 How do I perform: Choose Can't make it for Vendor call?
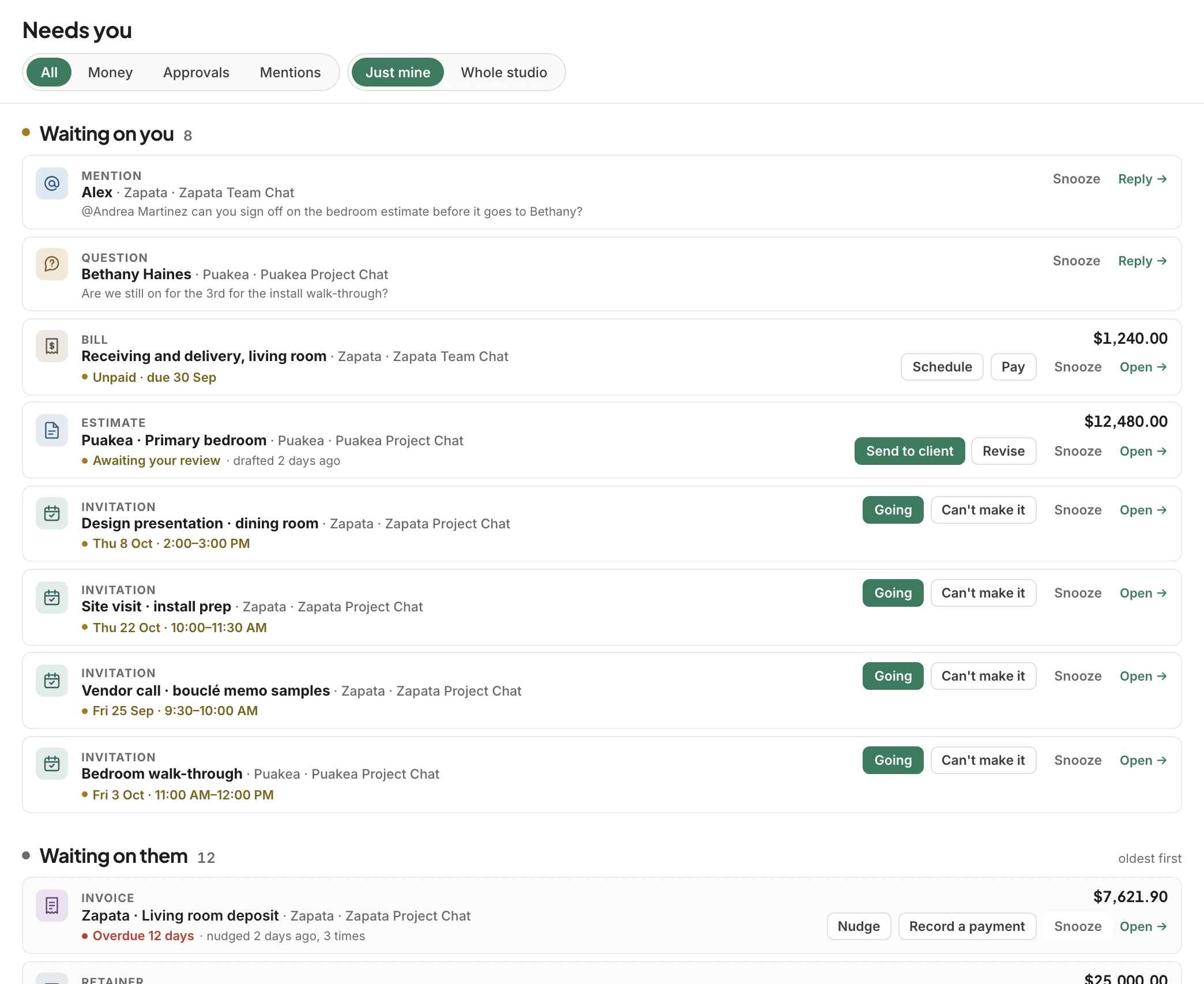[x=983, y=676]
